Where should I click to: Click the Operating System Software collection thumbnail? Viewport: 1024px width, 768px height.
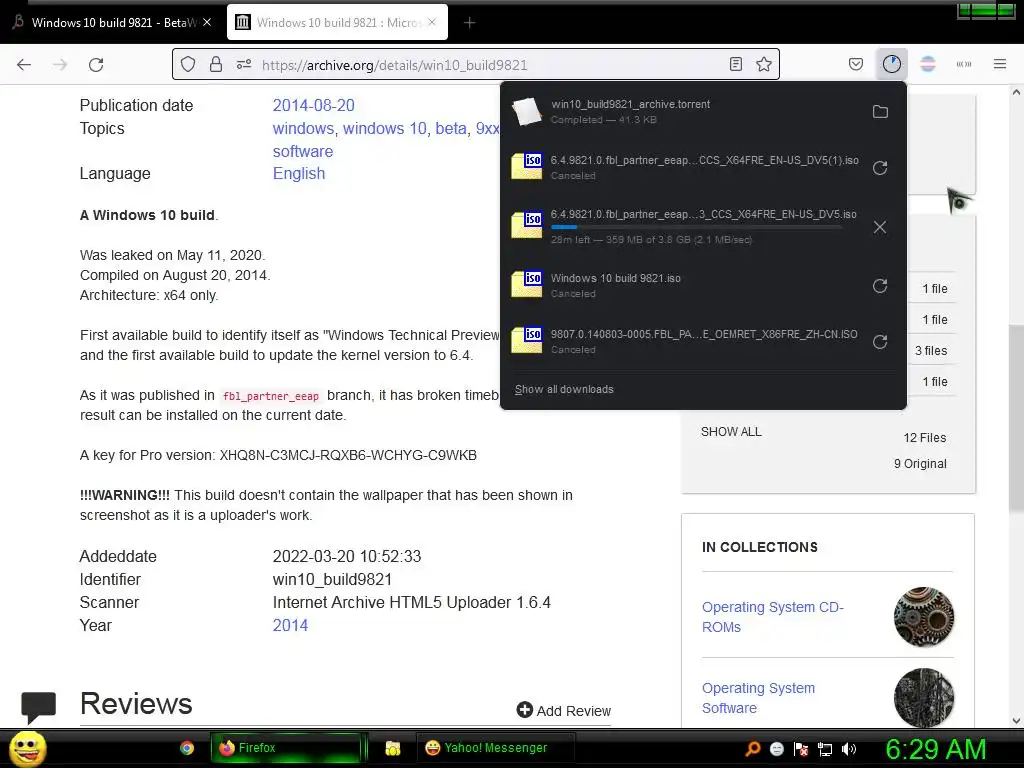click(x=923, y=697)
